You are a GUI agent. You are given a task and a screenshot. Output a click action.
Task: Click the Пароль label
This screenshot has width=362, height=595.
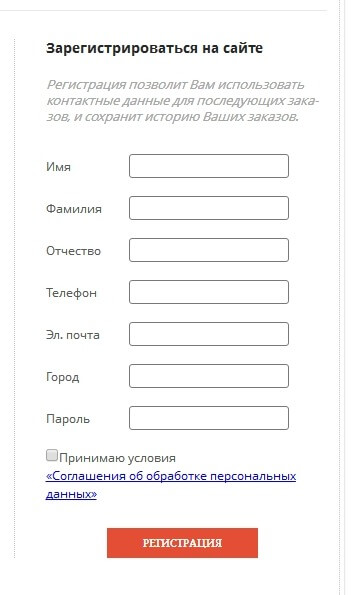coord(68,419)
